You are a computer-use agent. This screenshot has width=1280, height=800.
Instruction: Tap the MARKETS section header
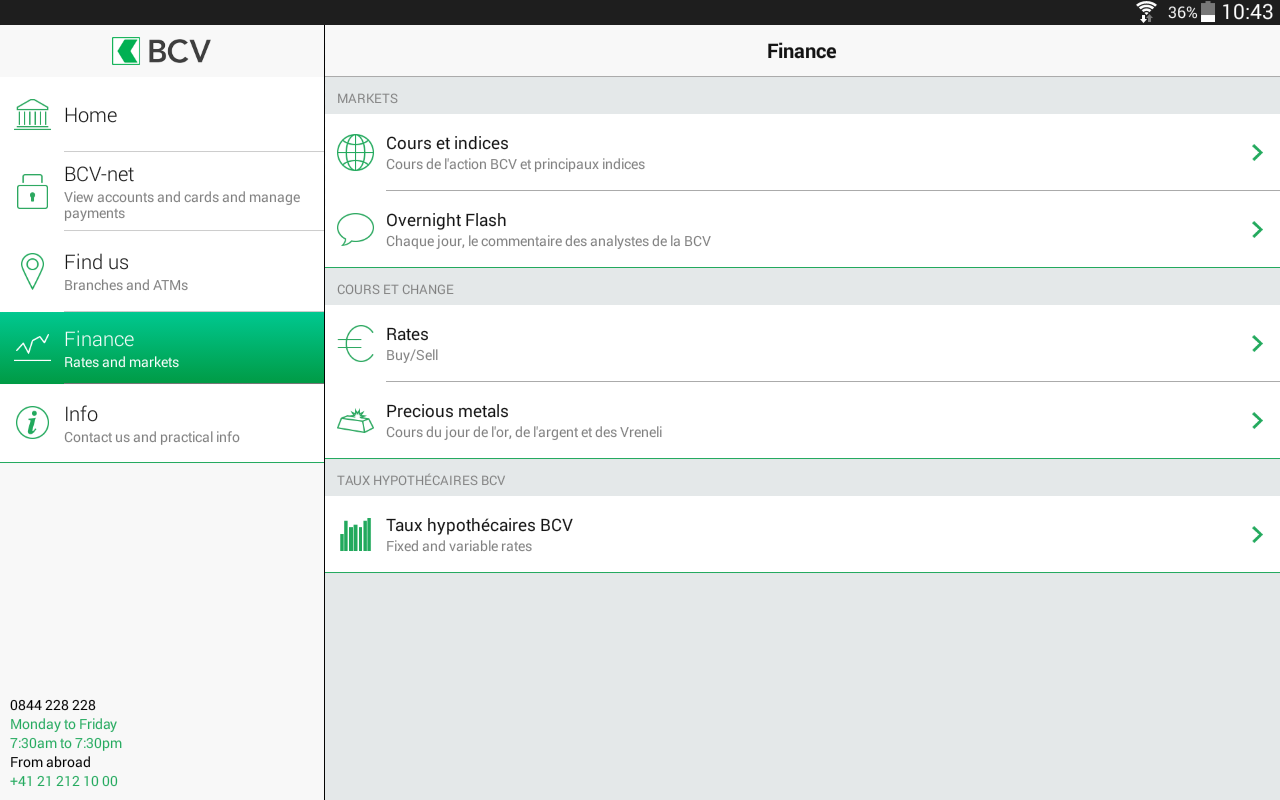point(367,98)
